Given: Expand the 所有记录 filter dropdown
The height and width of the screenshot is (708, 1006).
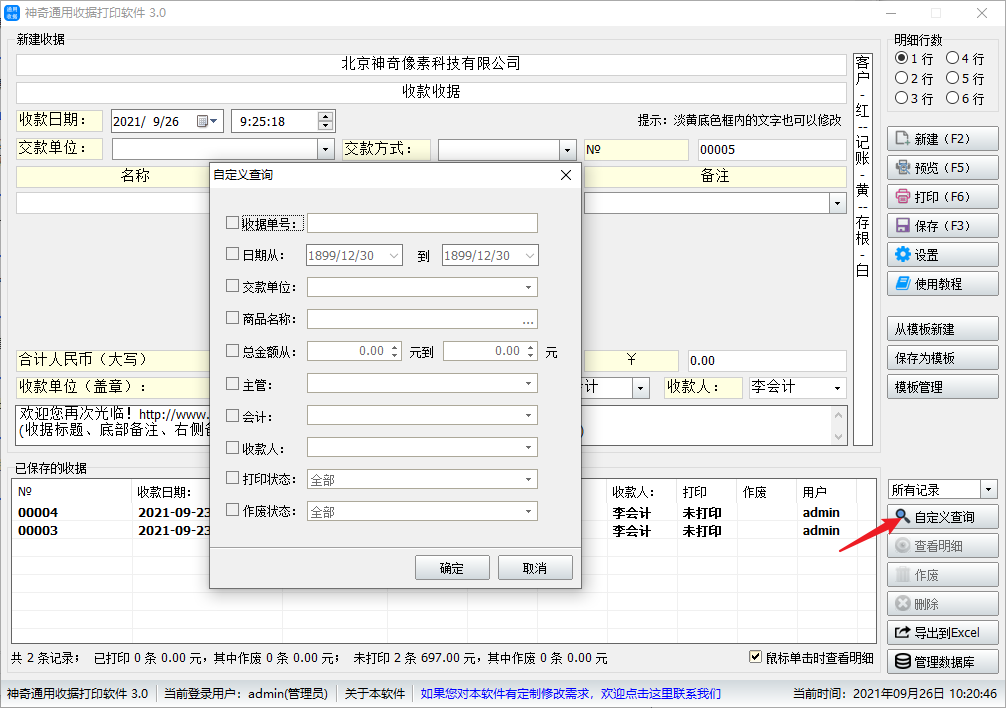Looking at the screenshot, I should 989,490.
